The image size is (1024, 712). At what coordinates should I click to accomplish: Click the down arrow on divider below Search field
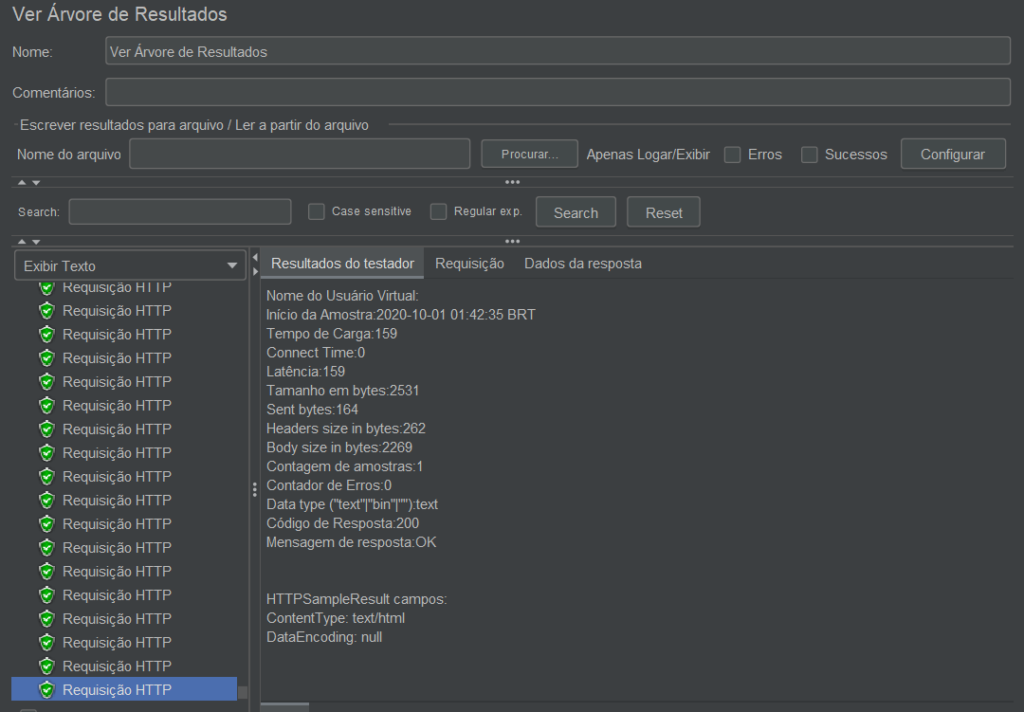pos(36,242)
